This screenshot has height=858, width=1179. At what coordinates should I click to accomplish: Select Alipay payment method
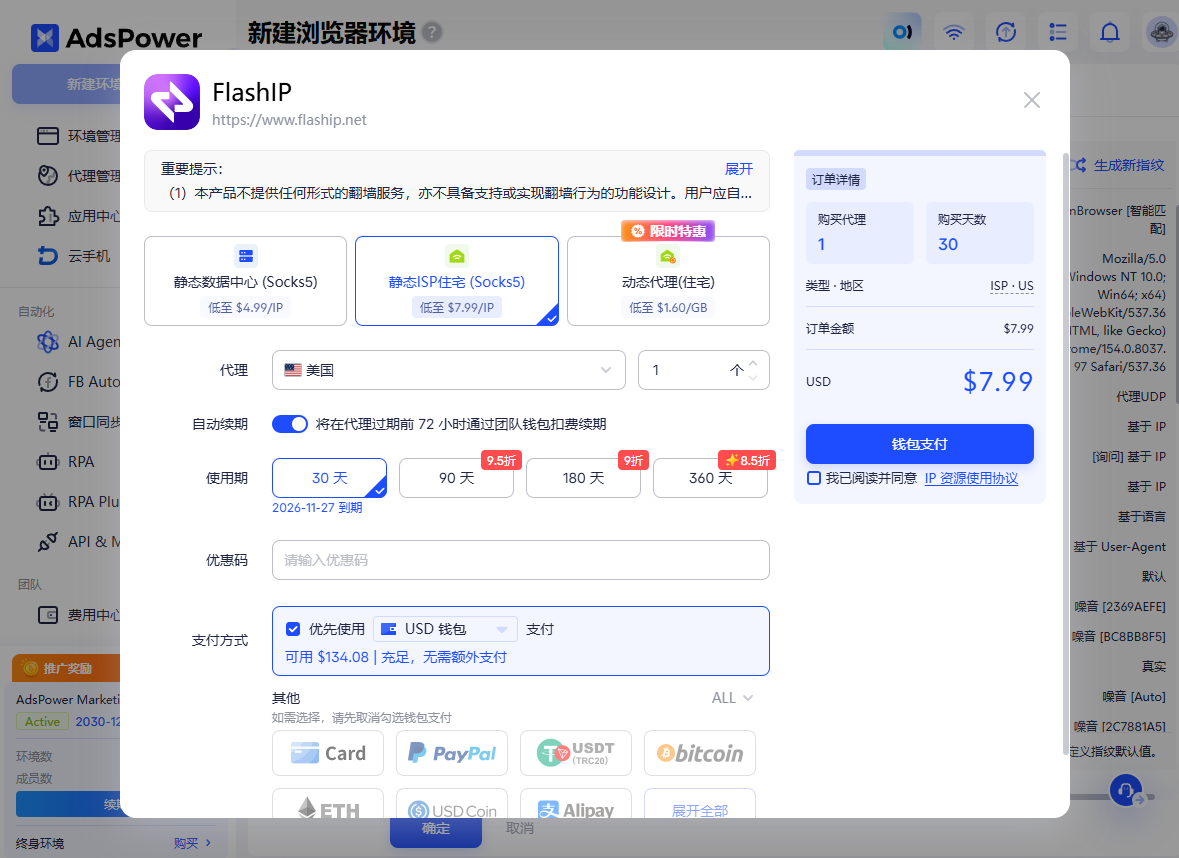pos(576,804)
